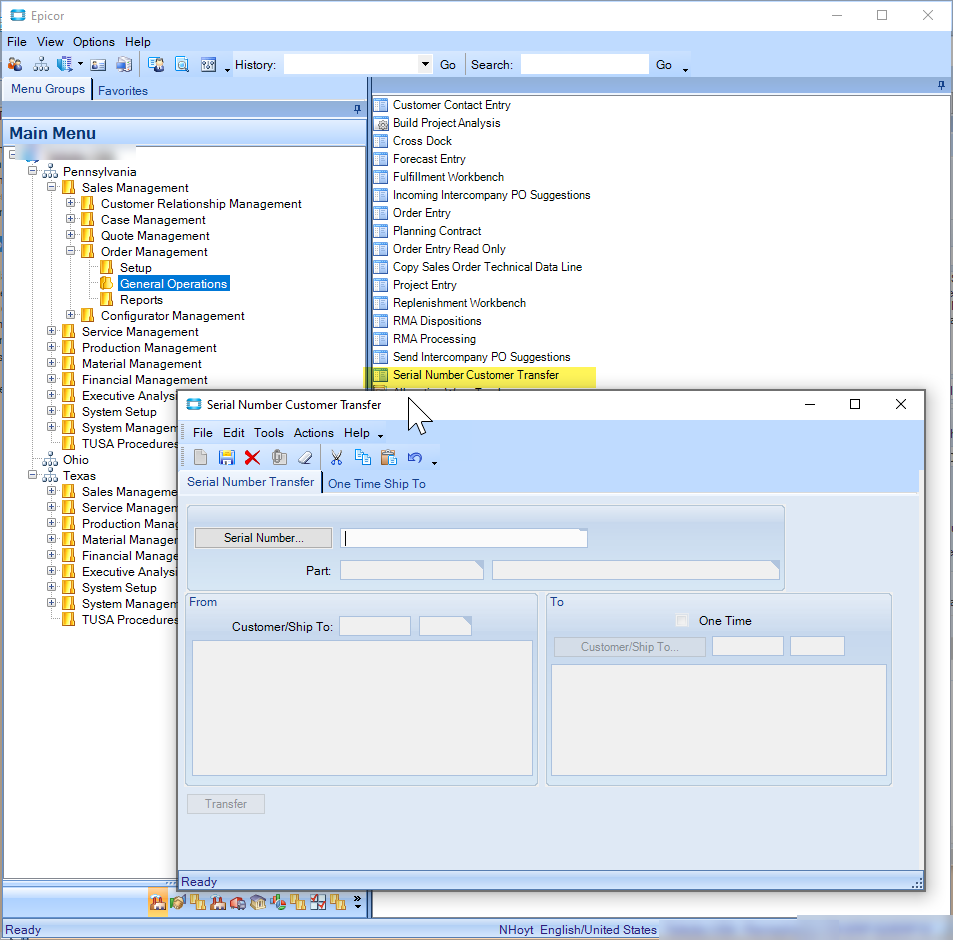This screenshot has height=940, width=953.
Task: Expand Customer Relationship Management node
Action: click(71, 202)
